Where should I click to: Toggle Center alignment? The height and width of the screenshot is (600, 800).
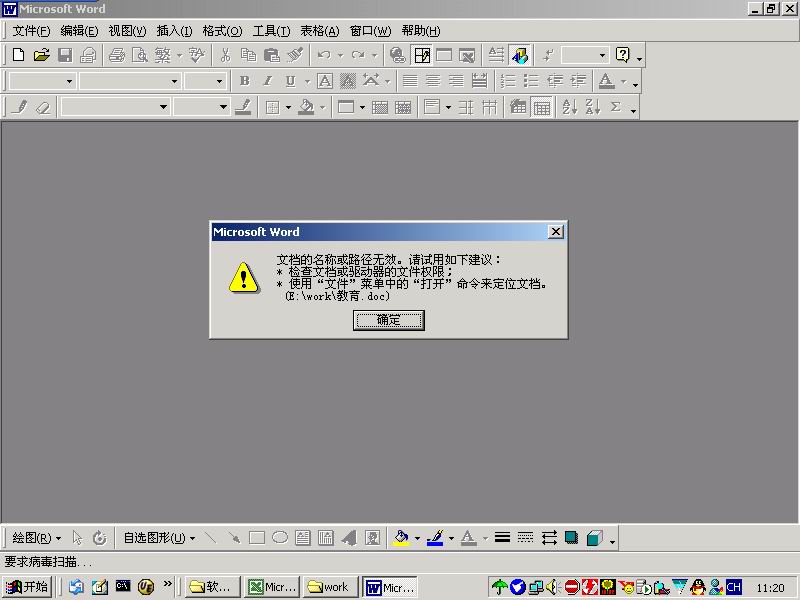point(433,81)
